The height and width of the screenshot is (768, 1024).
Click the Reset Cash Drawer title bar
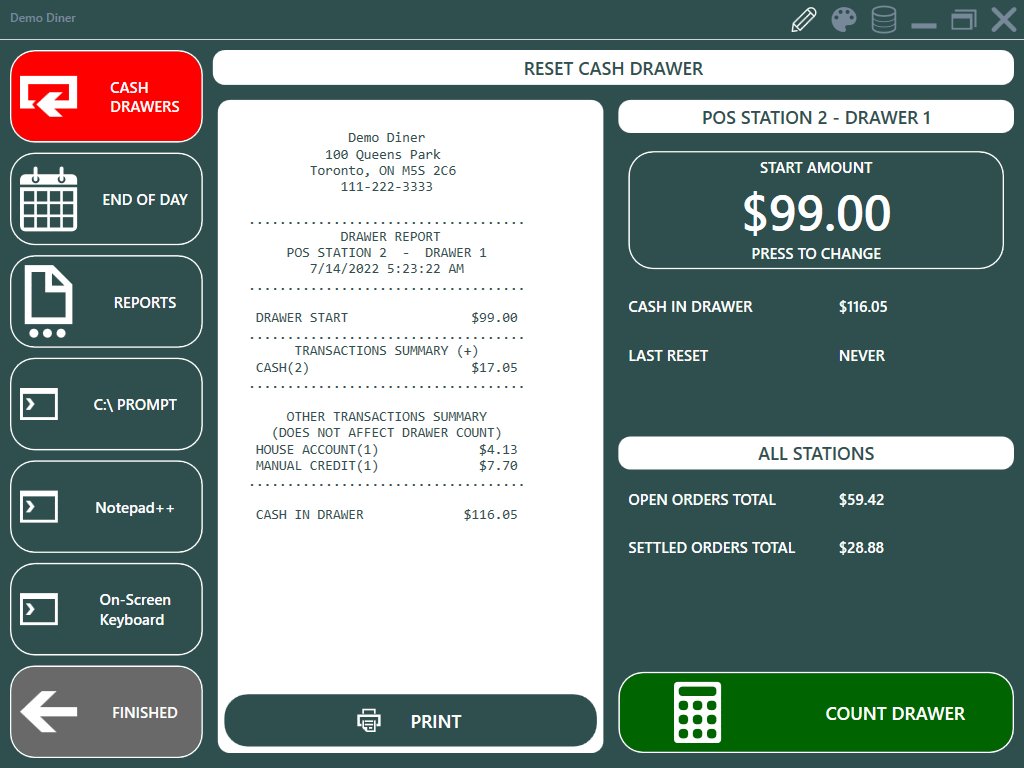(x=613, y=69)
